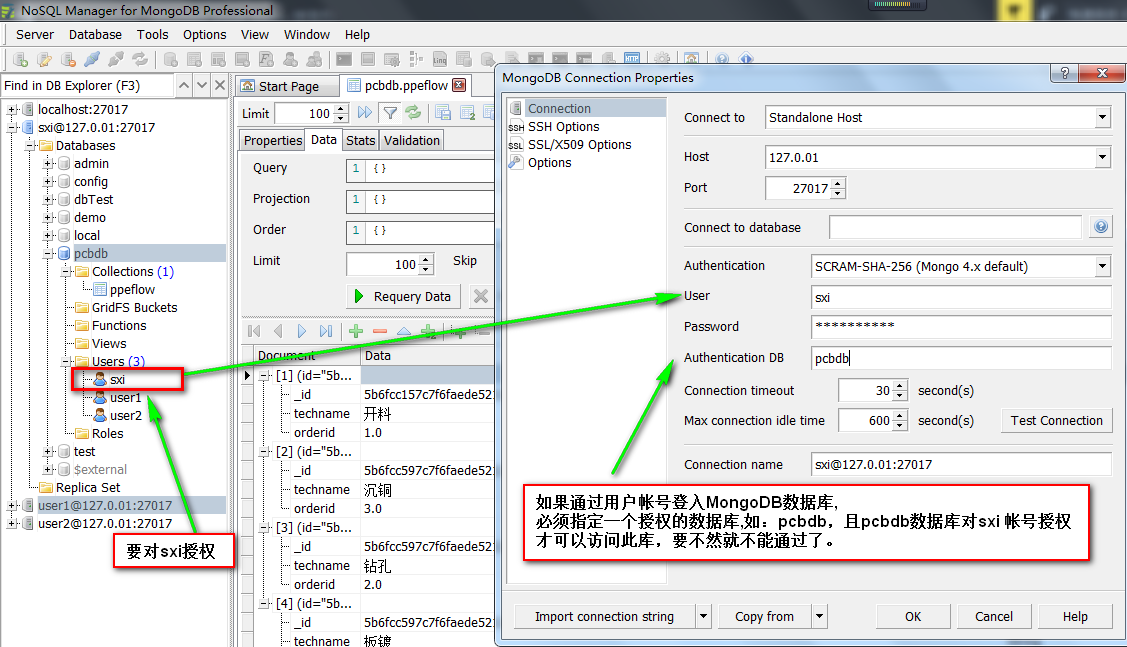Click the create function toolbar icon

coord(266,60)
